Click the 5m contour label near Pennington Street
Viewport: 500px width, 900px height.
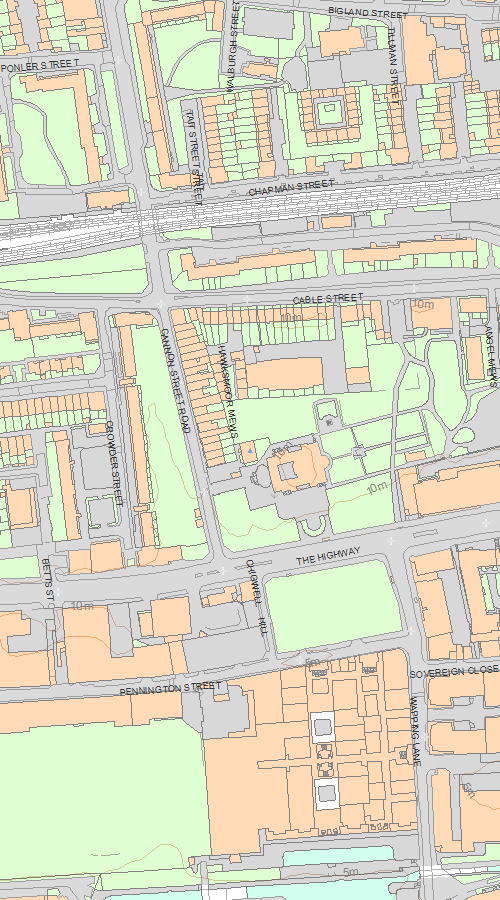tap(313, 662)
